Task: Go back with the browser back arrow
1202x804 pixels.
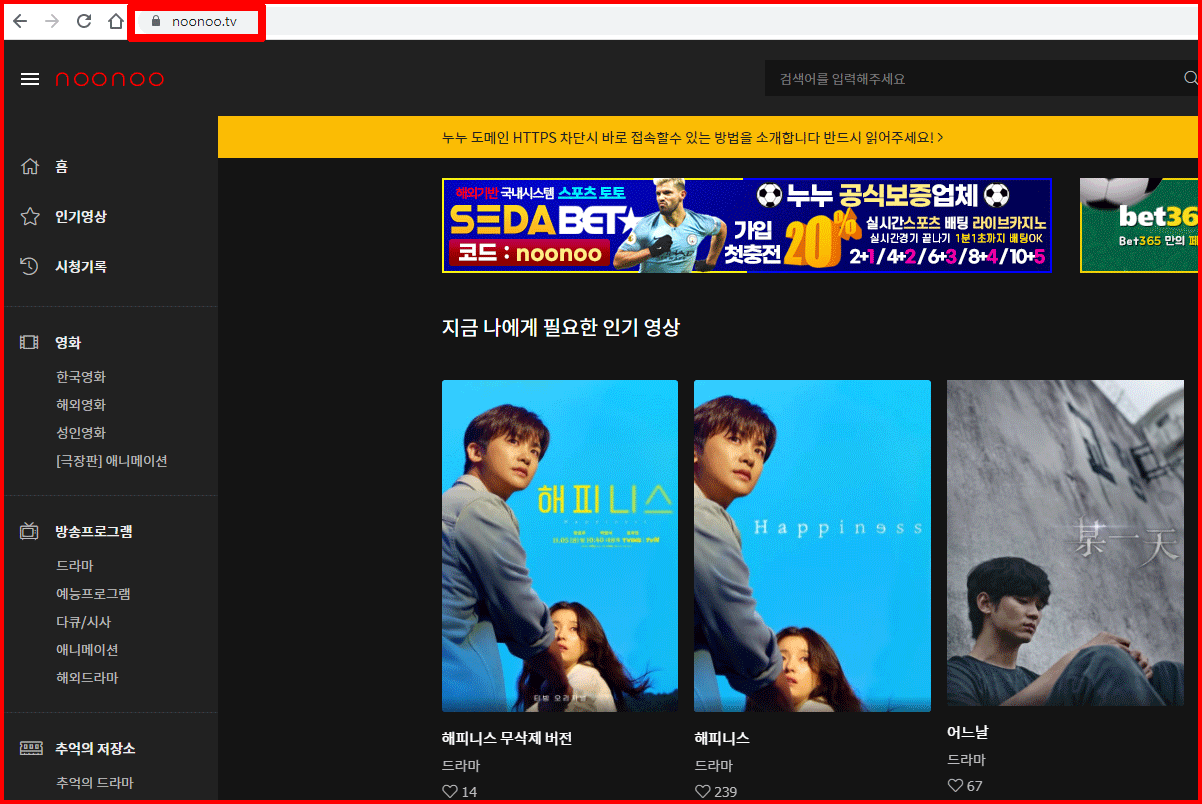Action: [x=20, y=21]
